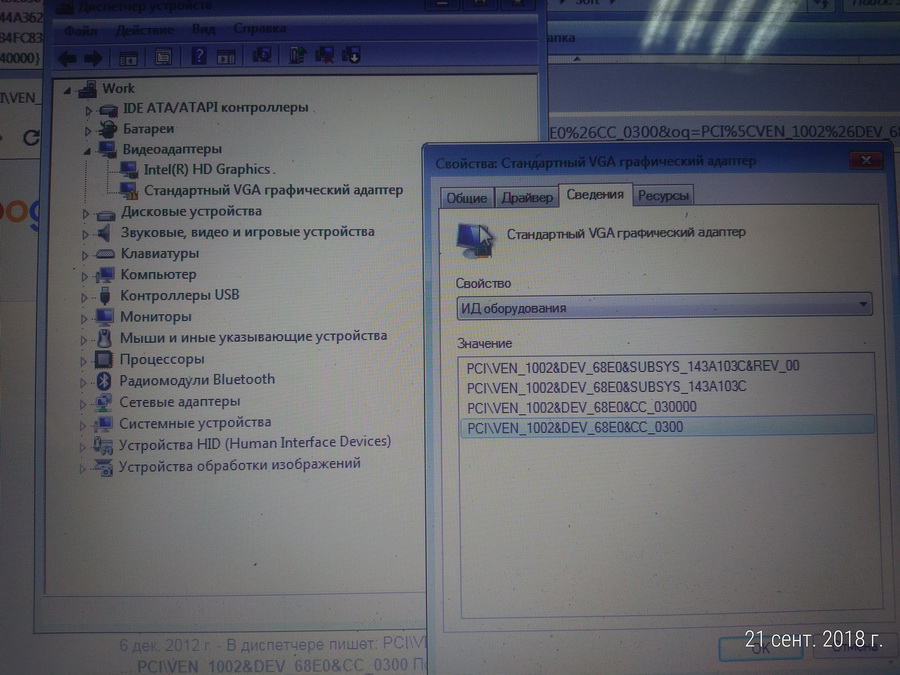Screen dimensions: 900x675
Task: Open the Вид menu
Action: [203, 31]
